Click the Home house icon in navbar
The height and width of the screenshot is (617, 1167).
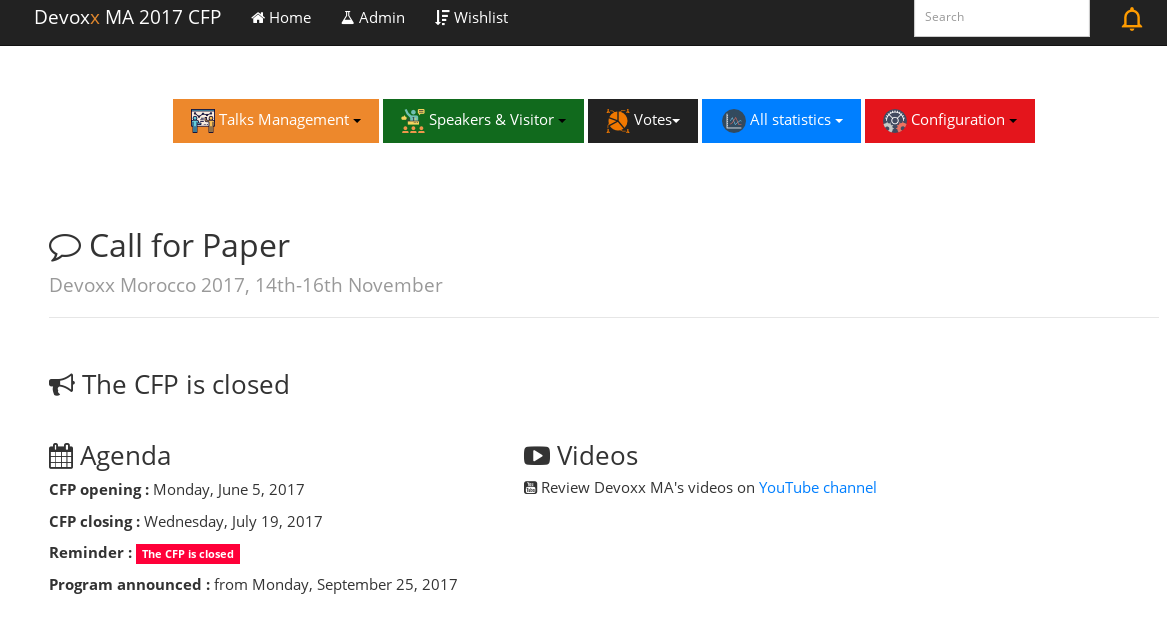click(258, 18)
